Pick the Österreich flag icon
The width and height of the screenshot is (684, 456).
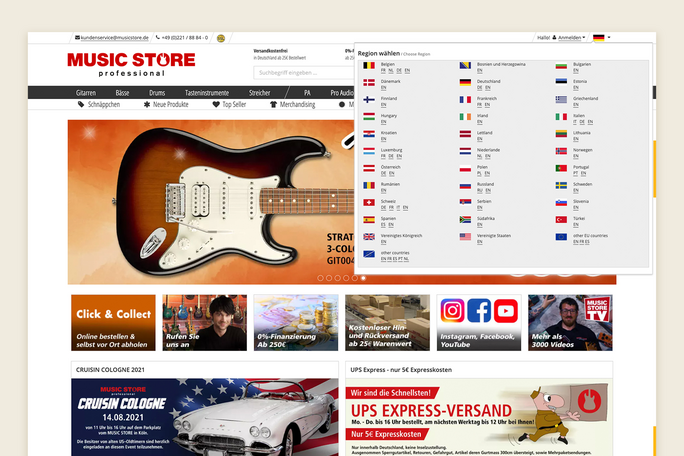click(369, 168)
